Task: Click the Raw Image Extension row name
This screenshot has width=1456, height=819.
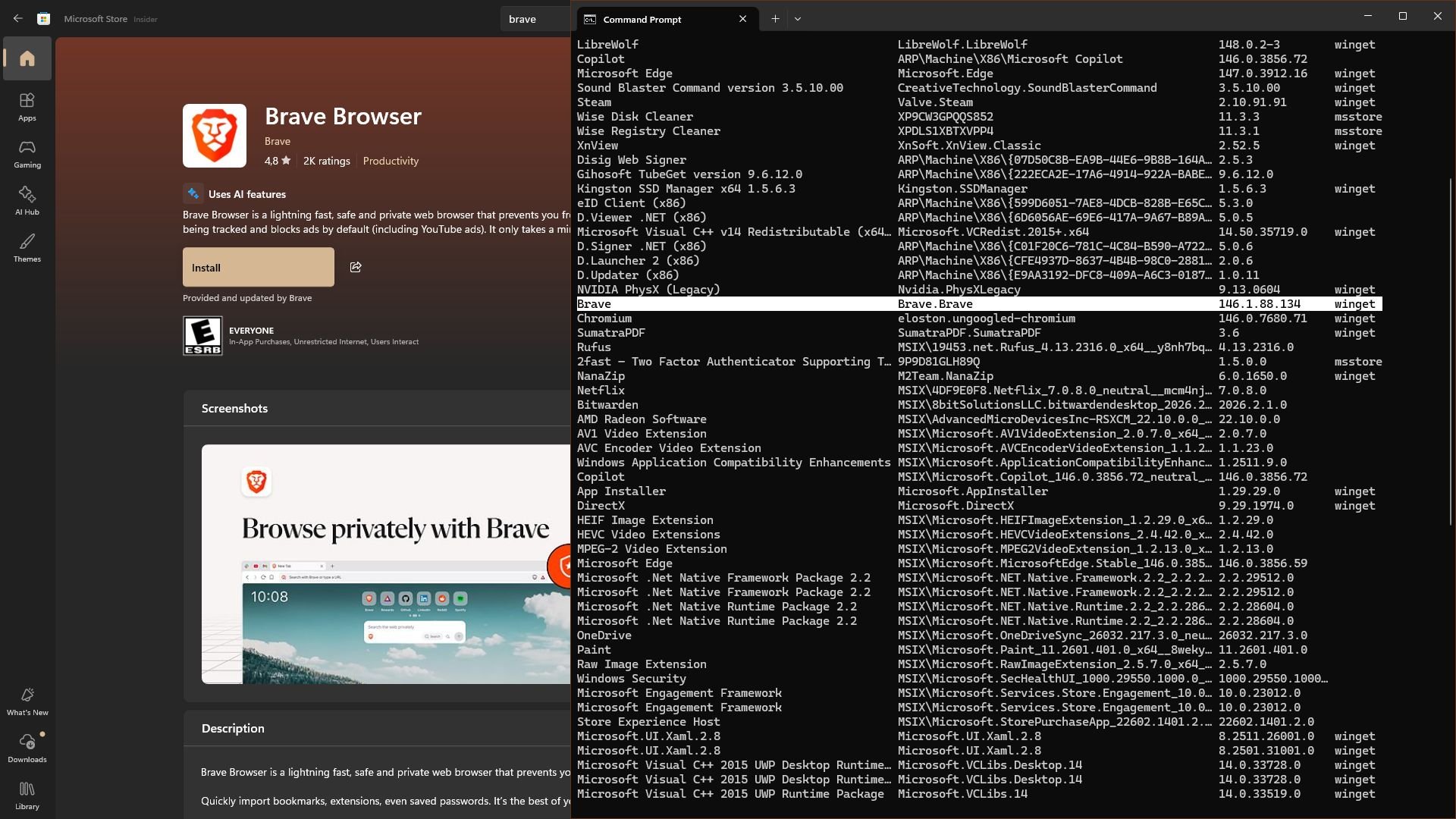Action: tap(642, 664)
